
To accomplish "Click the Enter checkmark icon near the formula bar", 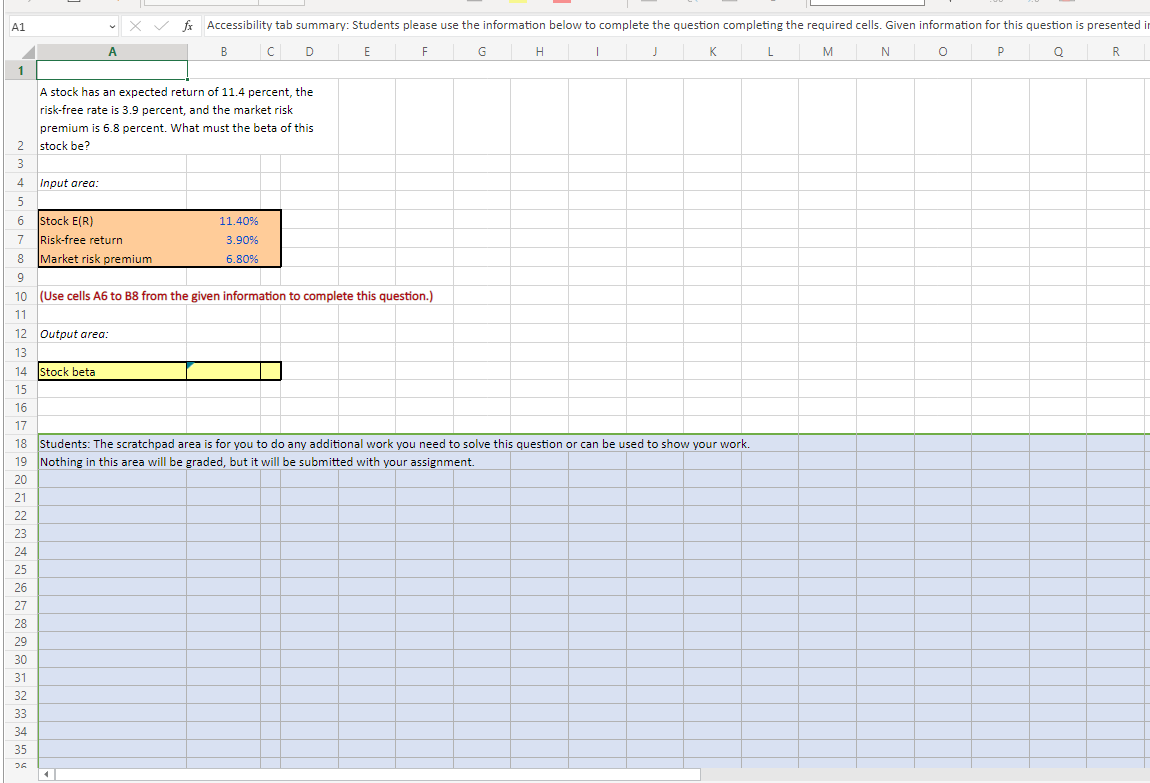I will (160, 26).
